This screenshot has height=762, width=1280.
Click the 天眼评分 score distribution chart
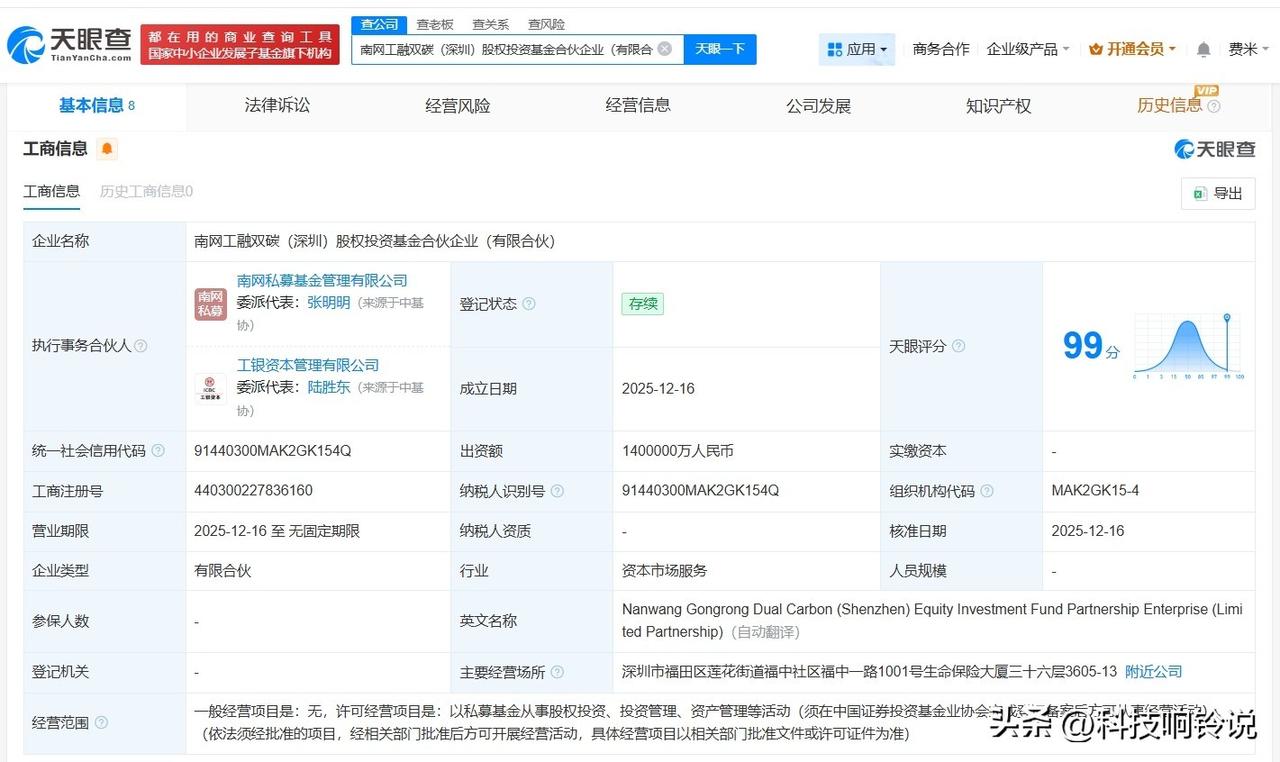click(x=1189, y=347)
